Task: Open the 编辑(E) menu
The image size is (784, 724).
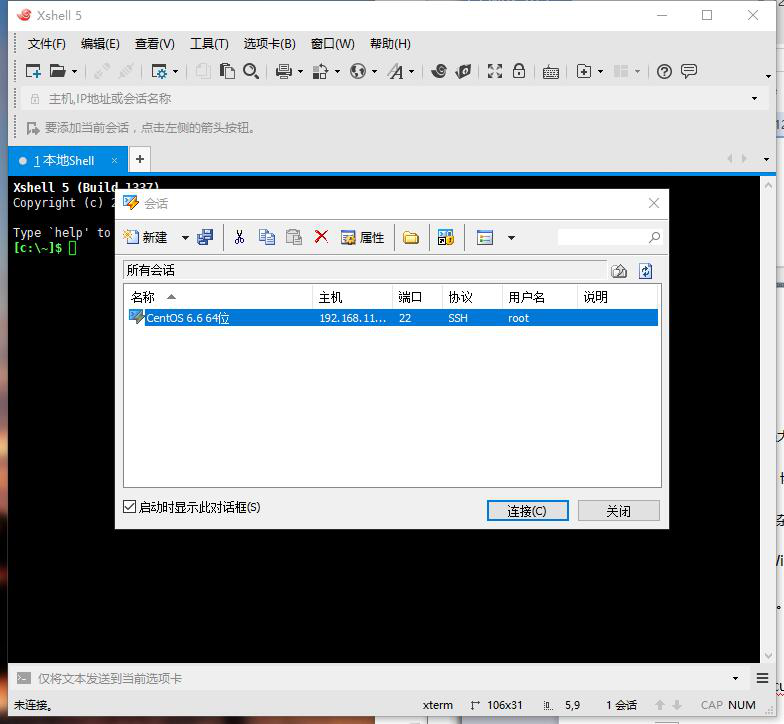Action: pyautogui.click(x=100, y=44)
